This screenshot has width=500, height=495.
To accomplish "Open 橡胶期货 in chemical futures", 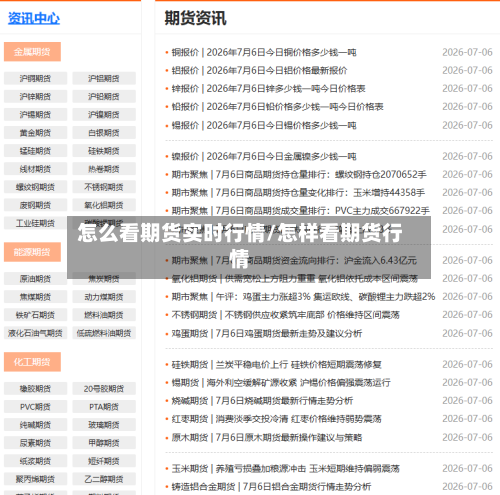I will pyautogui.click(x=35, y=388).
